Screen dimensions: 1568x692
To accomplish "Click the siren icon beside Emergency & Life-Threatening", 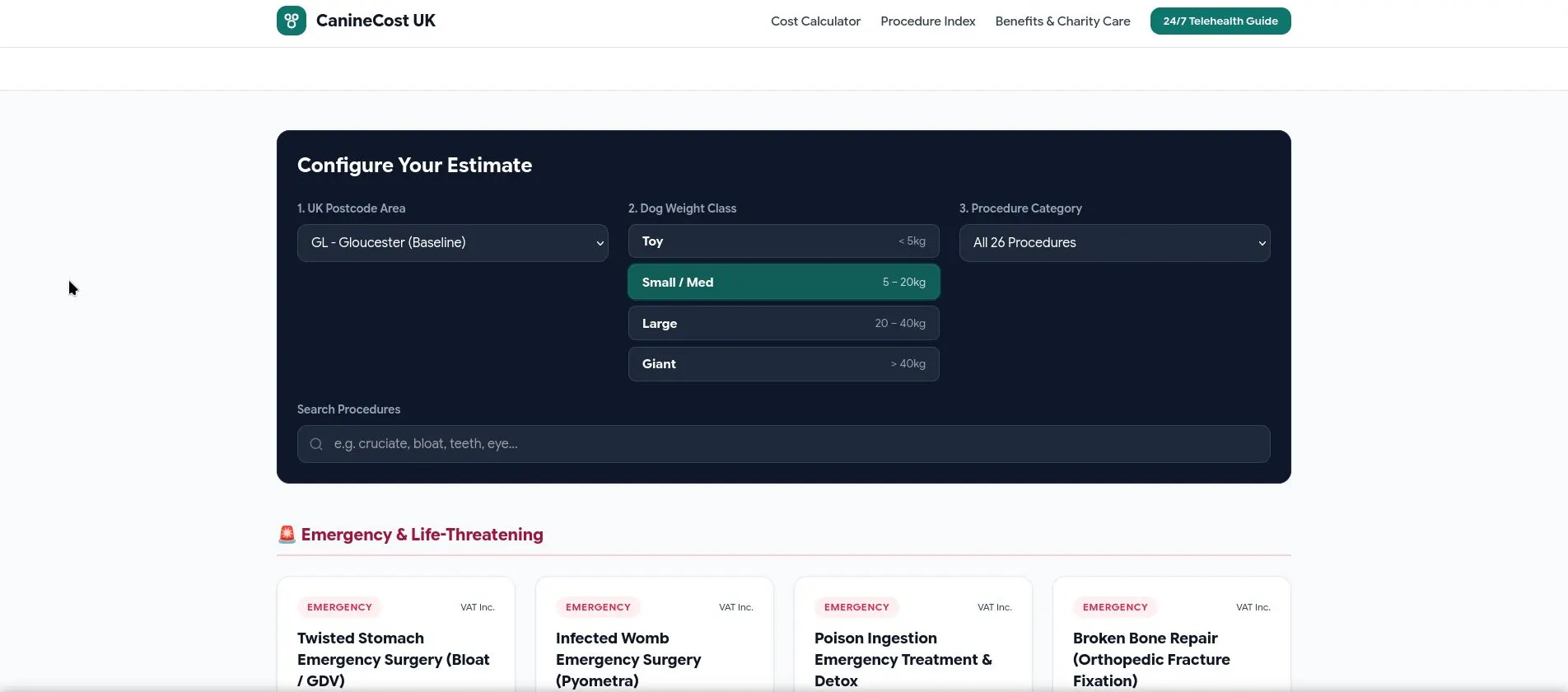I will point(287,535).
